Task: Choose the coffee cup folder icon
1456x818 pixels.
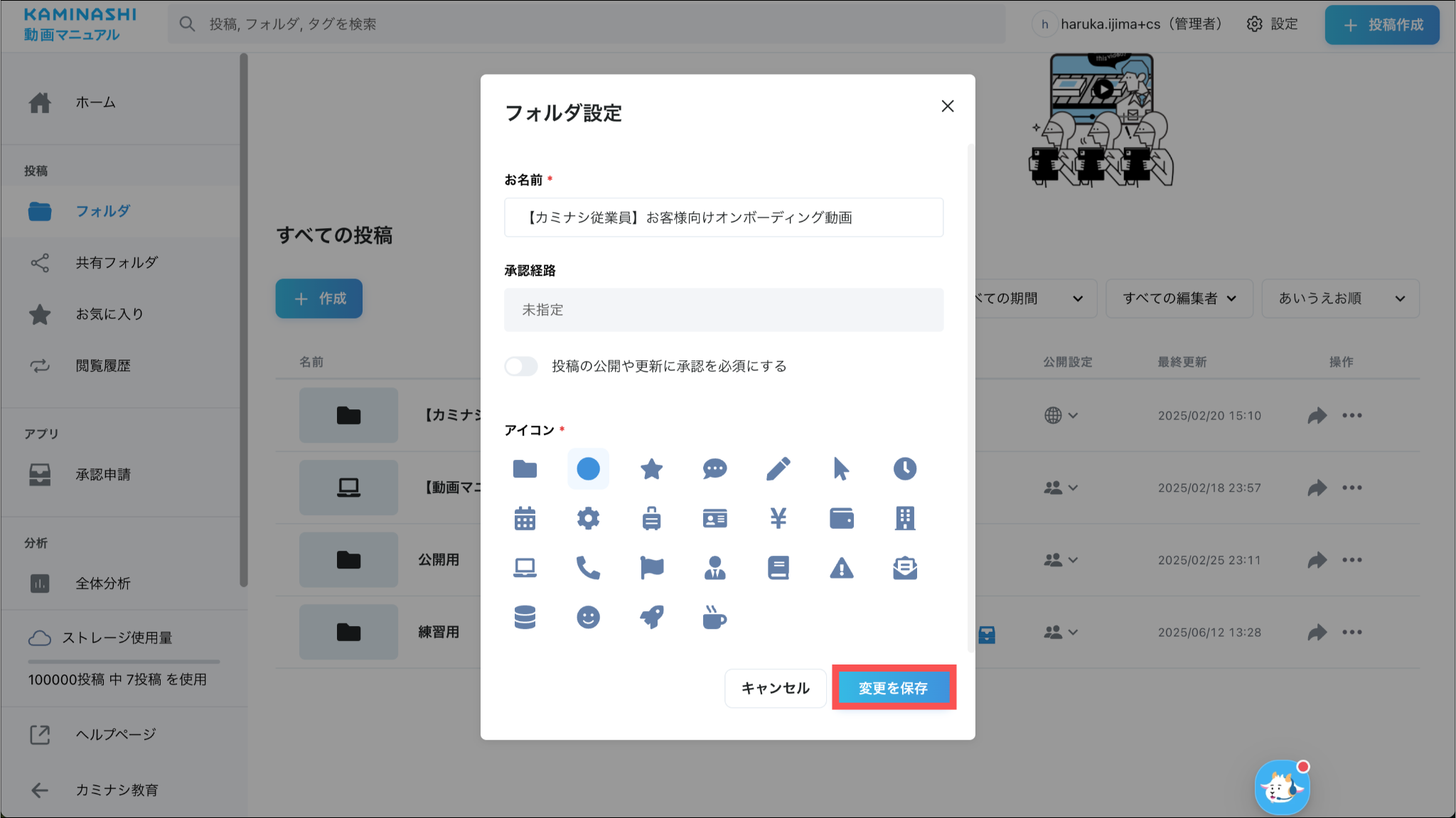Action: click(714, 617)
